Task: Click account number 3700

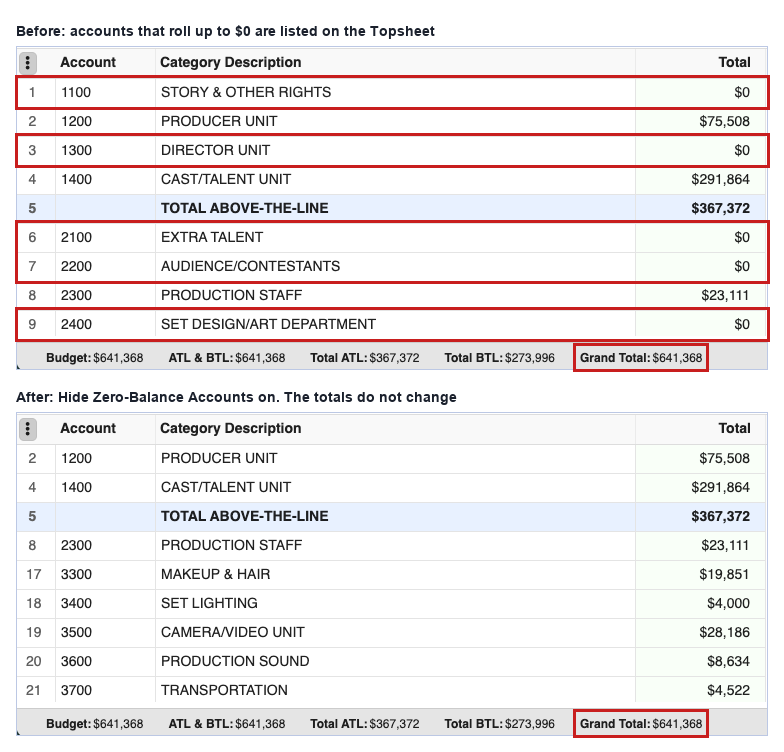Action: click(76, 690)
